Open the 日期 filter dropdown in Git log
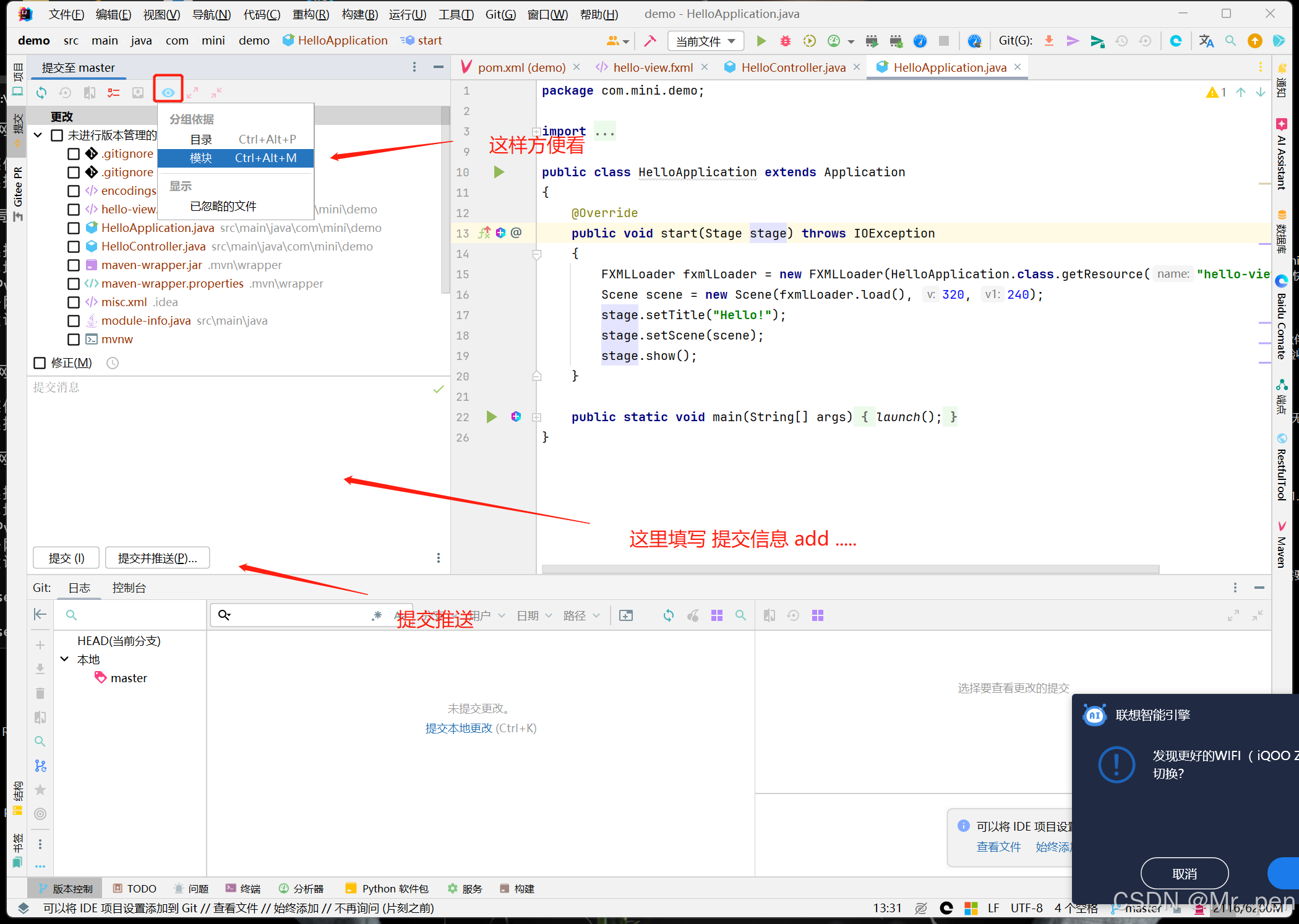This screenshot has height=924, width=1299. coord(534,615)
